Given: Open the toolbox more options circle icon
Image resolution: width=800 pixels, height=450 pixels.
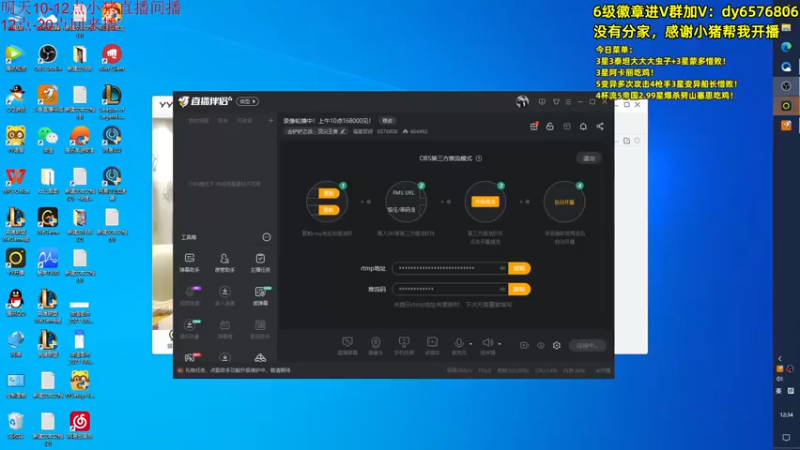Looking at the screenshot, I should [x=266, y=237].
